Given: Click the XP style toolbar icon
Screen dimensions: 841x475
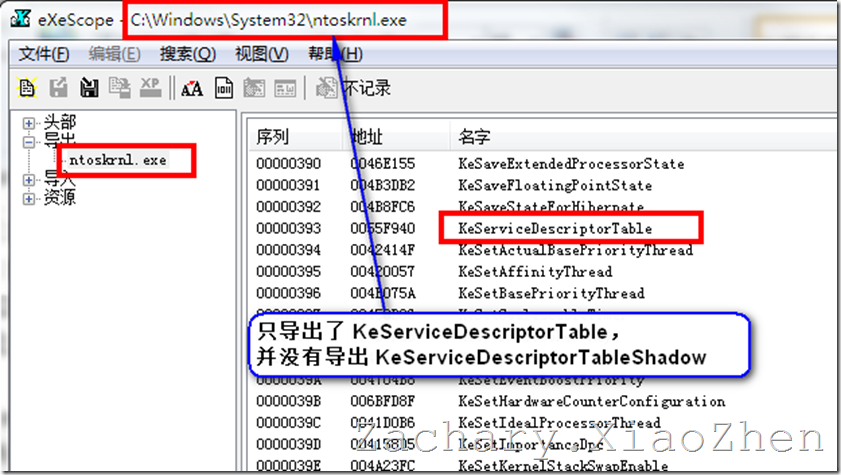Looking at the screenshot, I should coord(150,87).
